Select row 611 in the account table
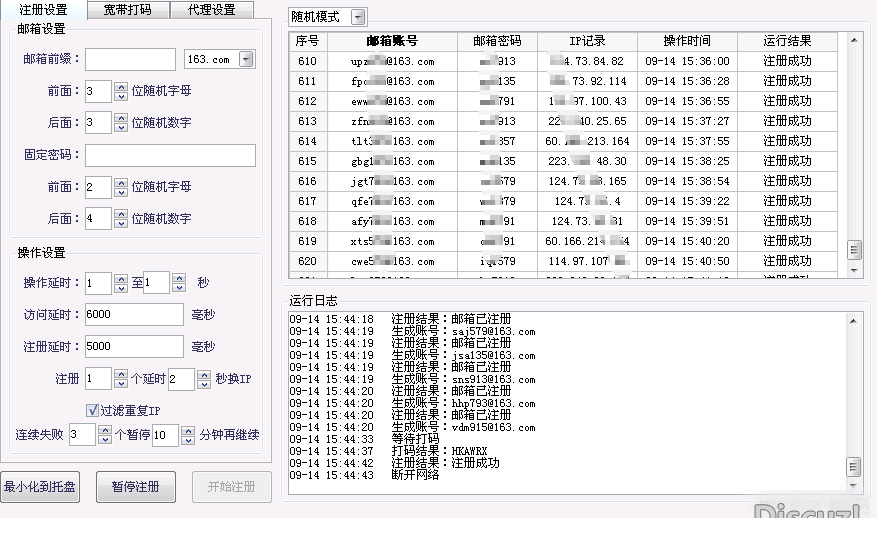The image size is (877, 541). pyautogui.click(x=563, y=81)
